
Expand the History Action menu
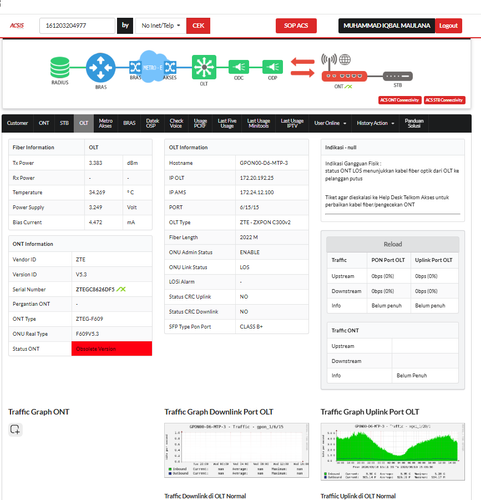tap(375, 123)
